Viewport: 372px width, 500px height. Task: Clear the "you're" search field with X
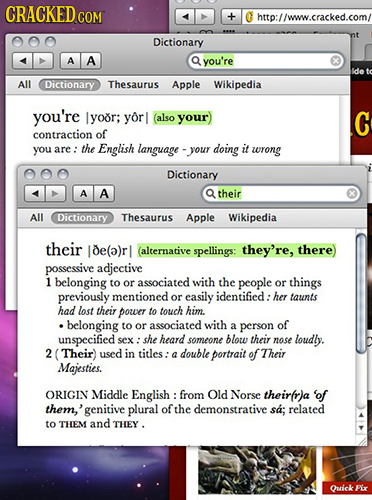point(336,61)
